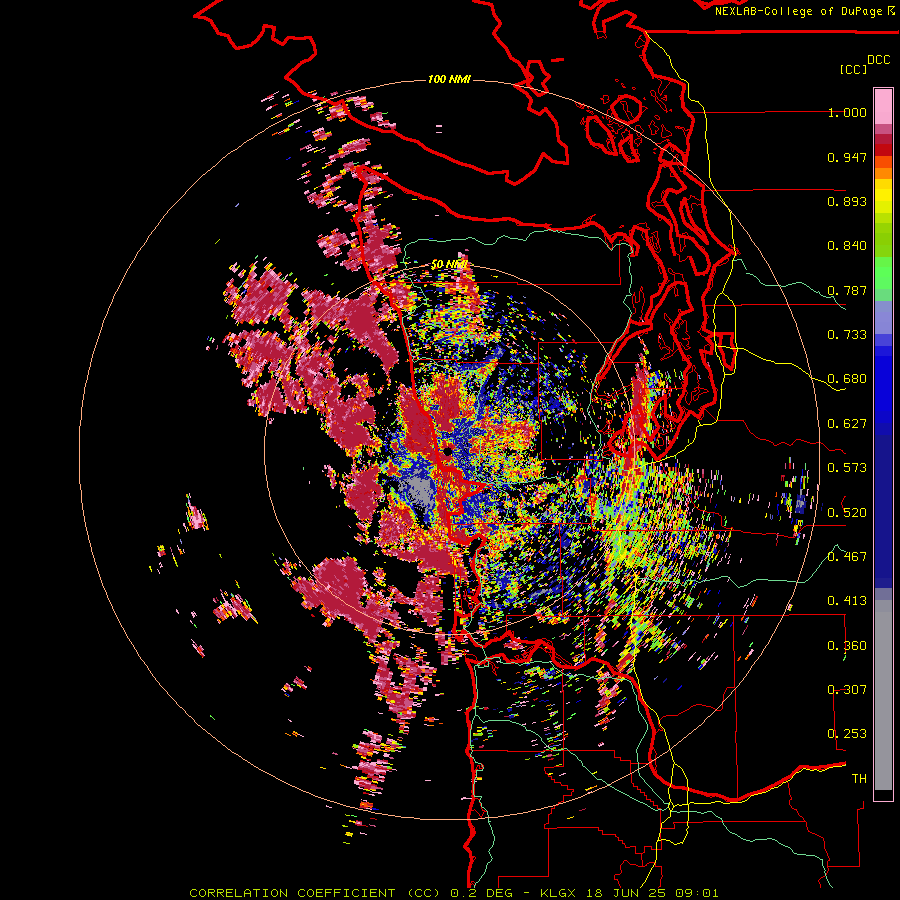
Task: Click the CORRELATION COEFFICIENT product title
Action: (315, 893)
